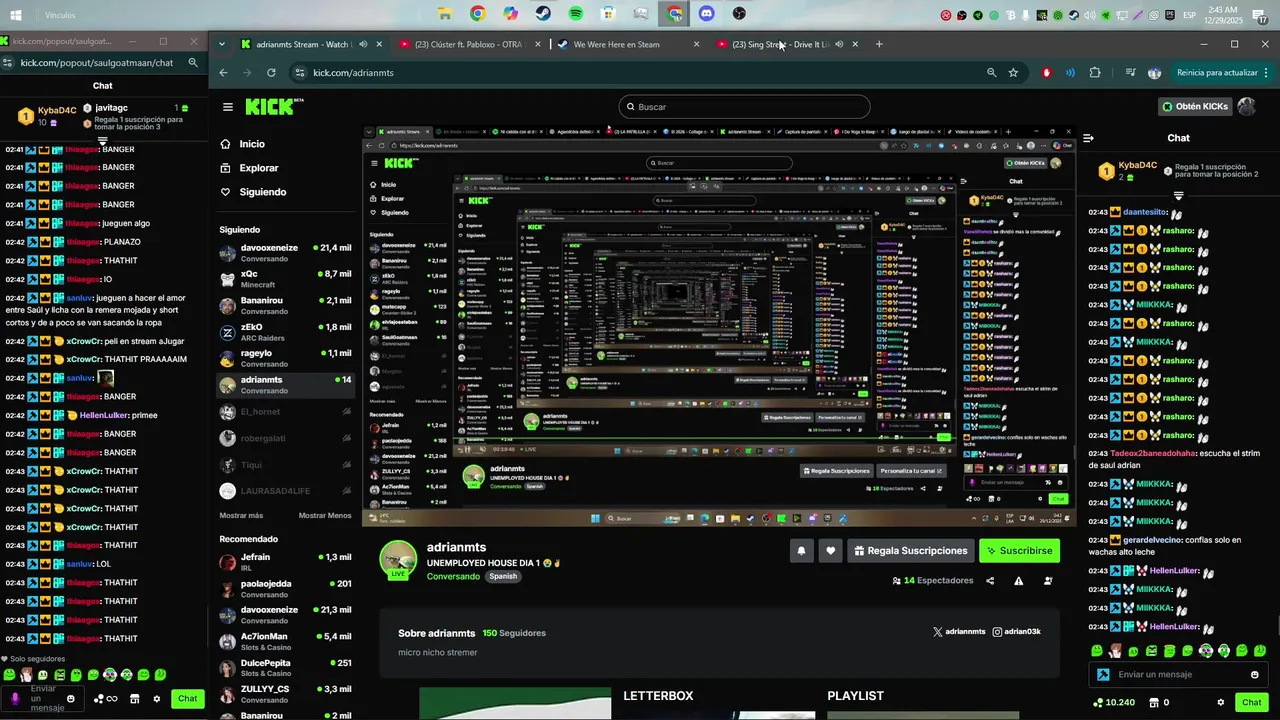
Task: Select rageylo channel in sidebar
Action: tap(285, 358)
